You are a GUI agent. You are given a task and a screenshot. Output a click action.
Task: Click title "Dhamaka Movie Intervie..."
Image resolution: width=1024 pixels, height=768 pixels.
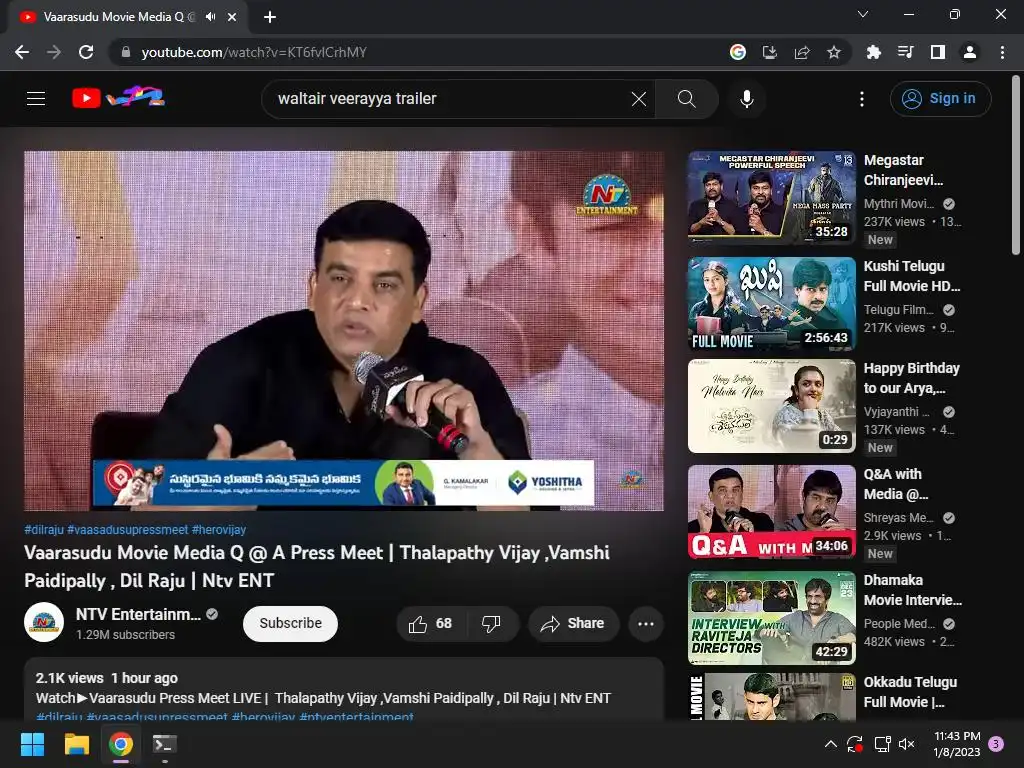(912, 590)
